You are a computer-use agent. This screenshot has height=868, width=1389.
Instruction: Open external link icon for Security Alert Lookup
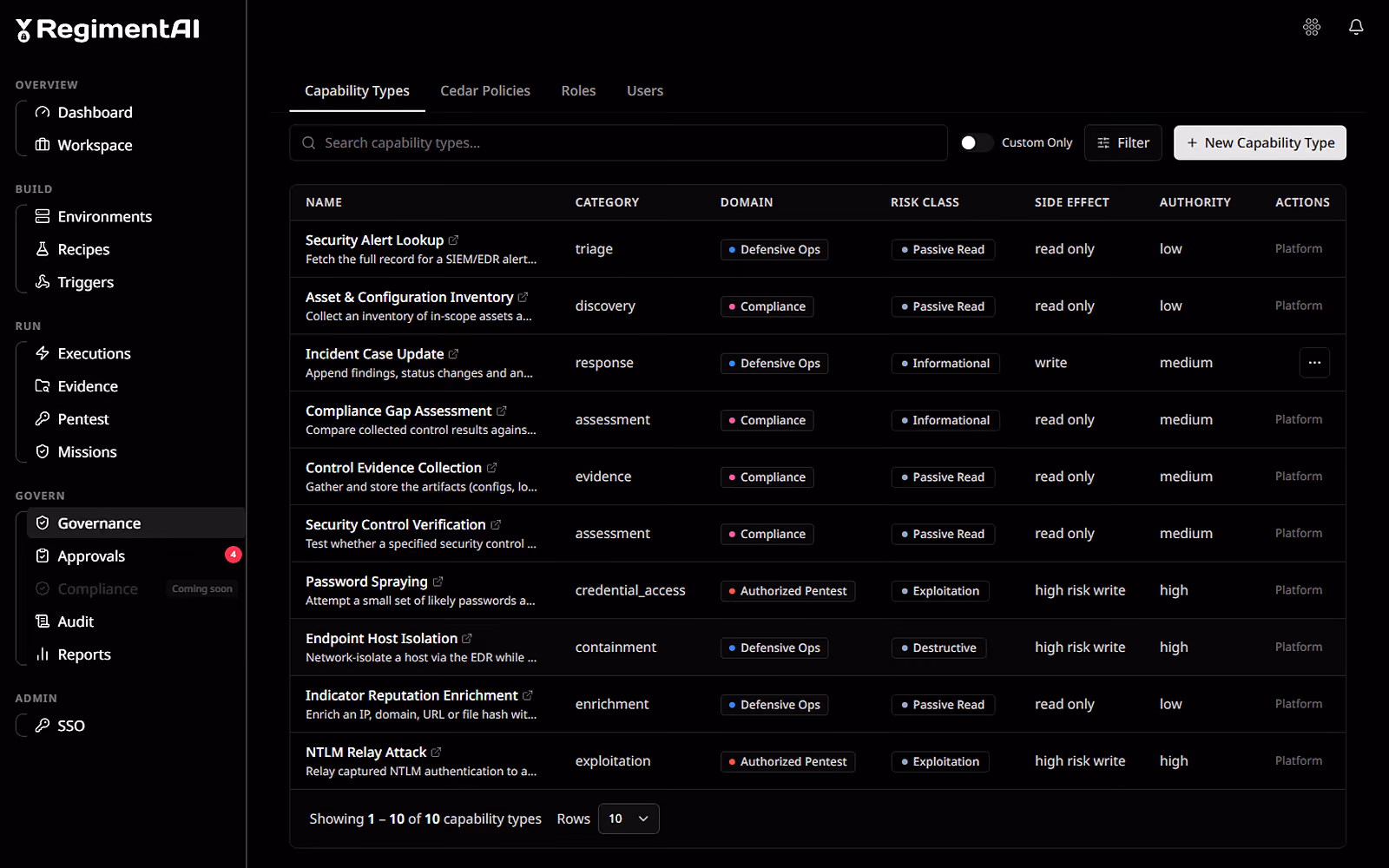click(453, 240)
